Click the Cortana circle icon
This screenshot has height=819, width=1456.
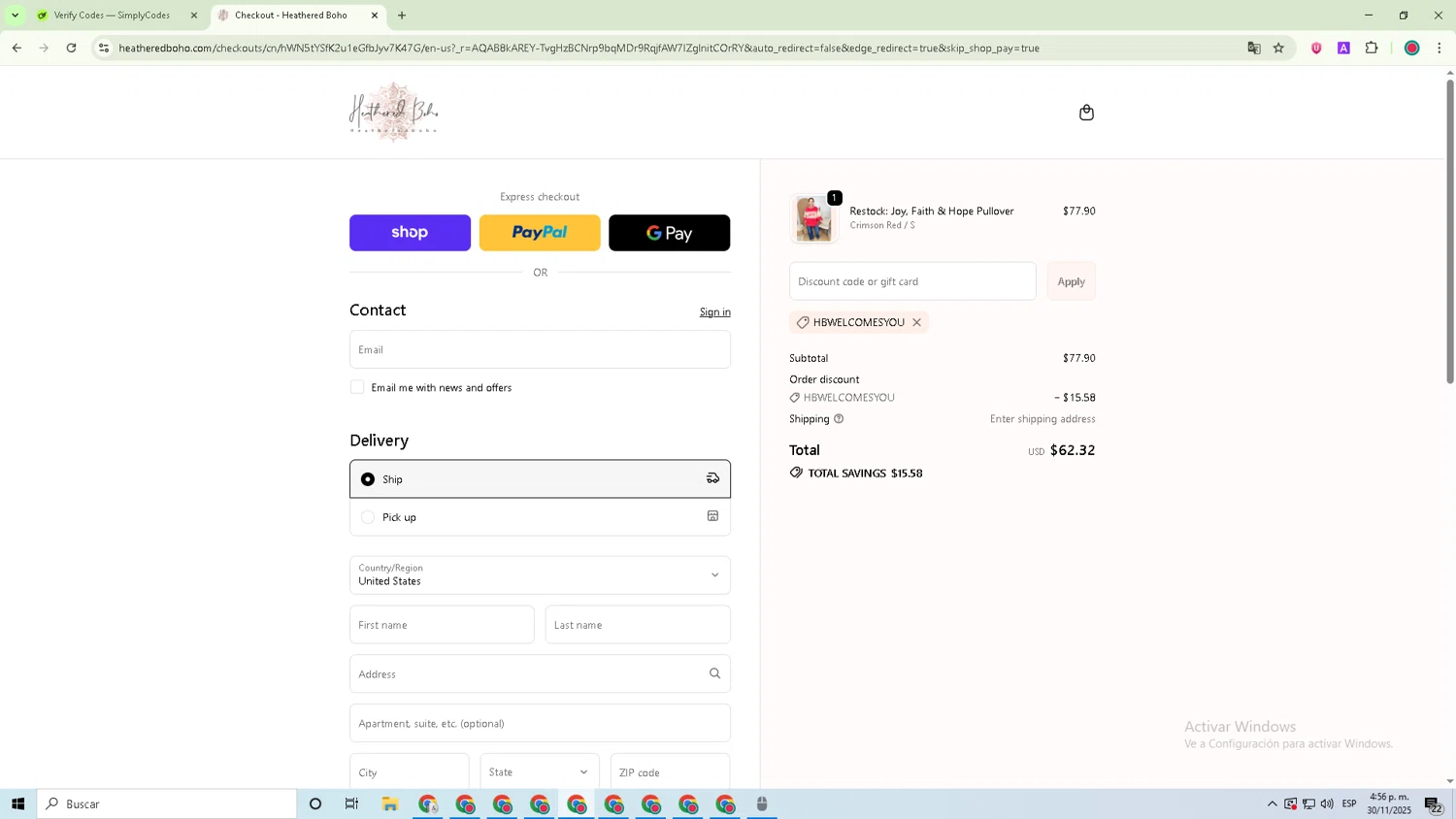[x=315, y=803]
